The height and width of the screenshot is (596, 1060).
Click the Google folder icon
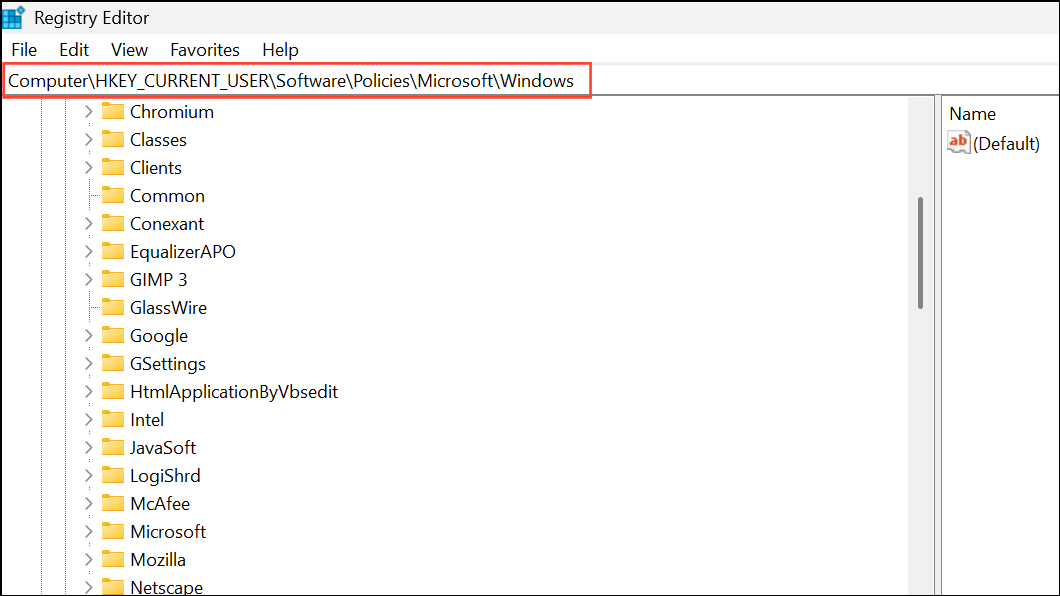(x=113, y=335)
